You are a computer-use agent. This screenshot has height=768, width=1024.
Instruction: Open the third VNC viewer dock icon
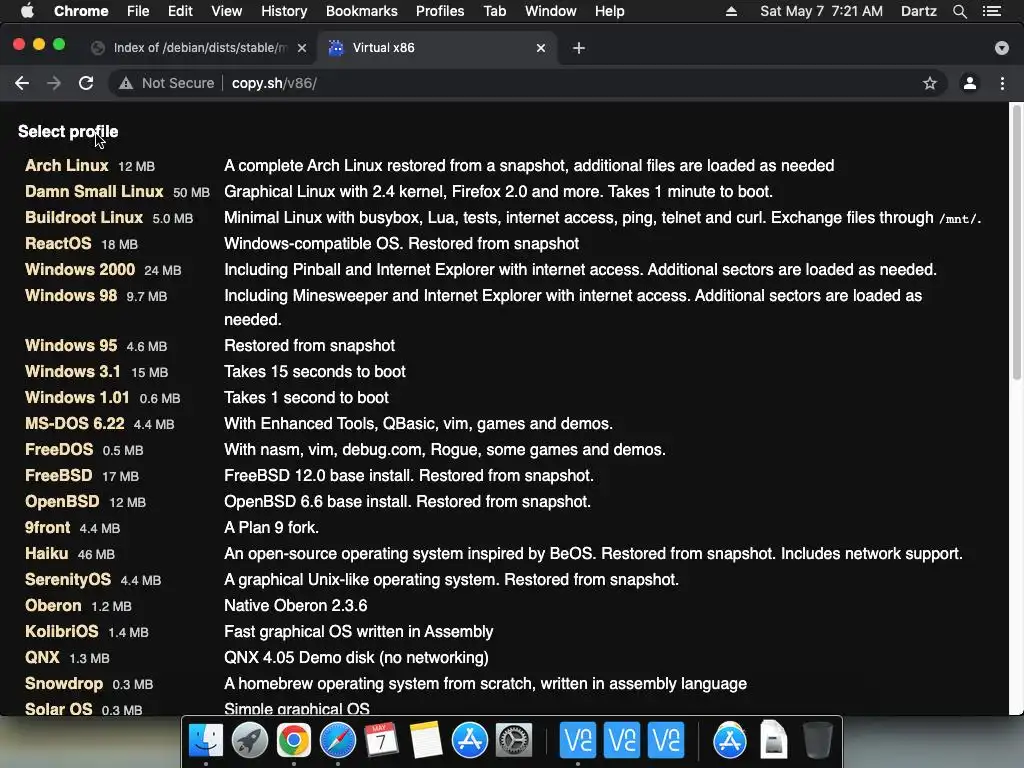[x=665, y=740]
